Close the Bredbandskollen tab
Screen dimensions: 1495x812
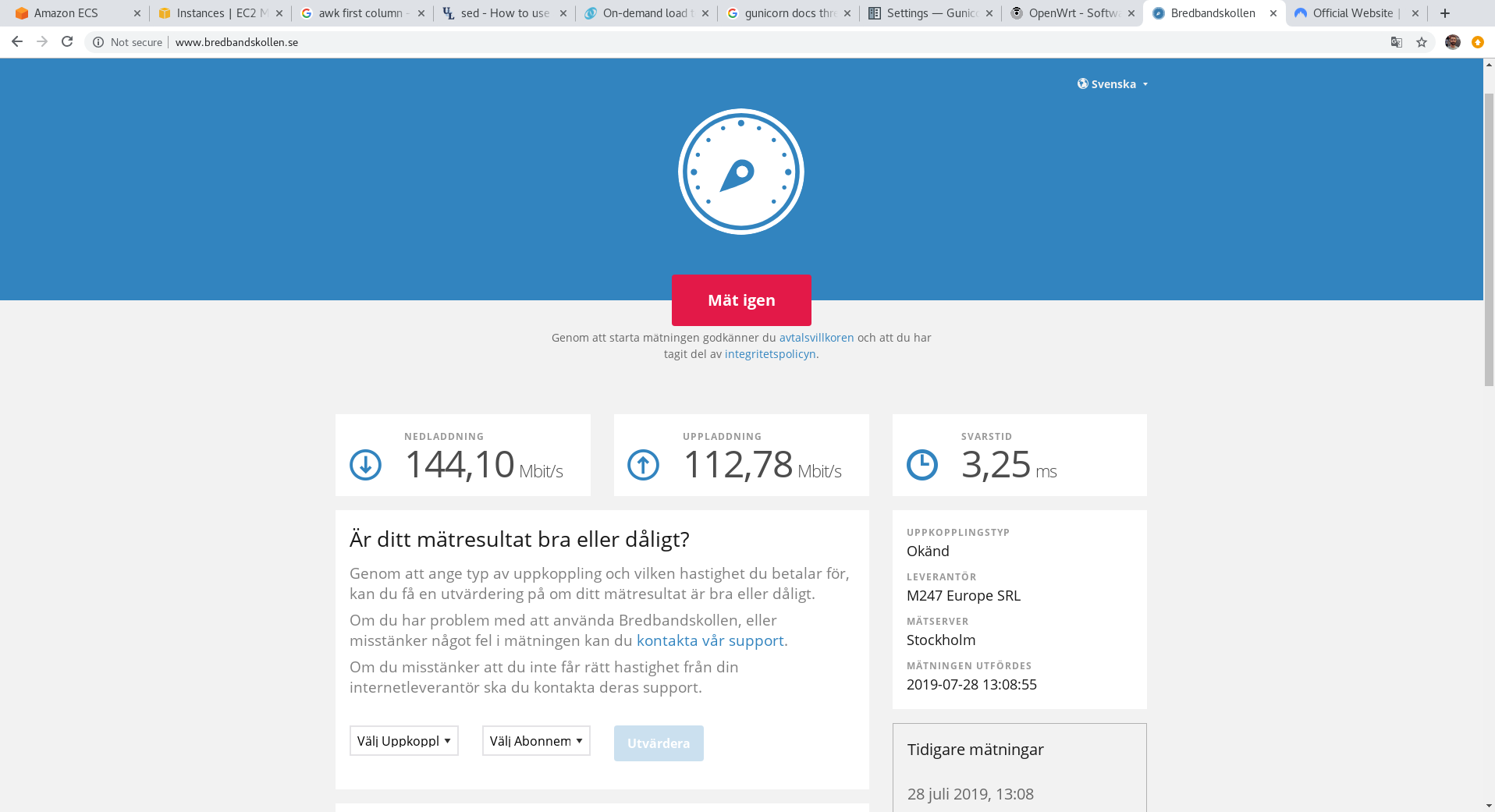(x=1273, y=13)
